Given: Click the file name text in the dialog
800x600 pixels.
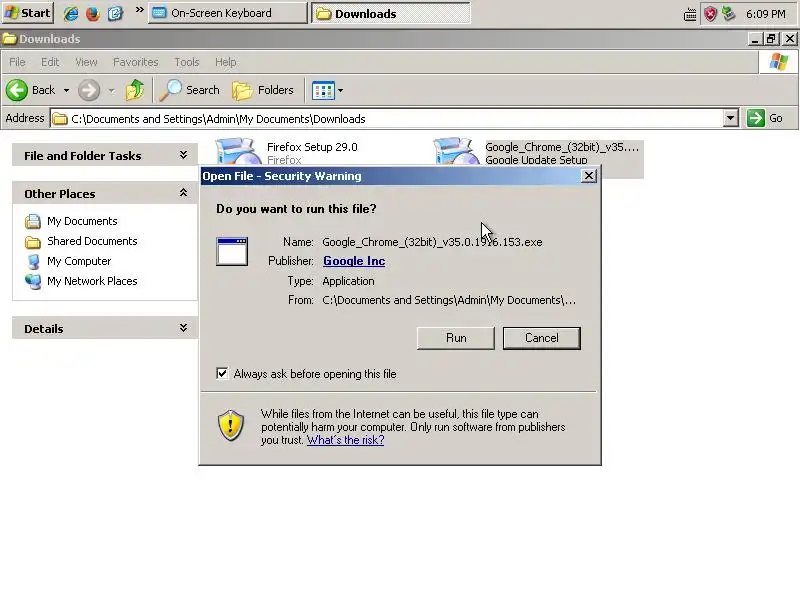Looking at the screenshot, I should pos(432,242).
